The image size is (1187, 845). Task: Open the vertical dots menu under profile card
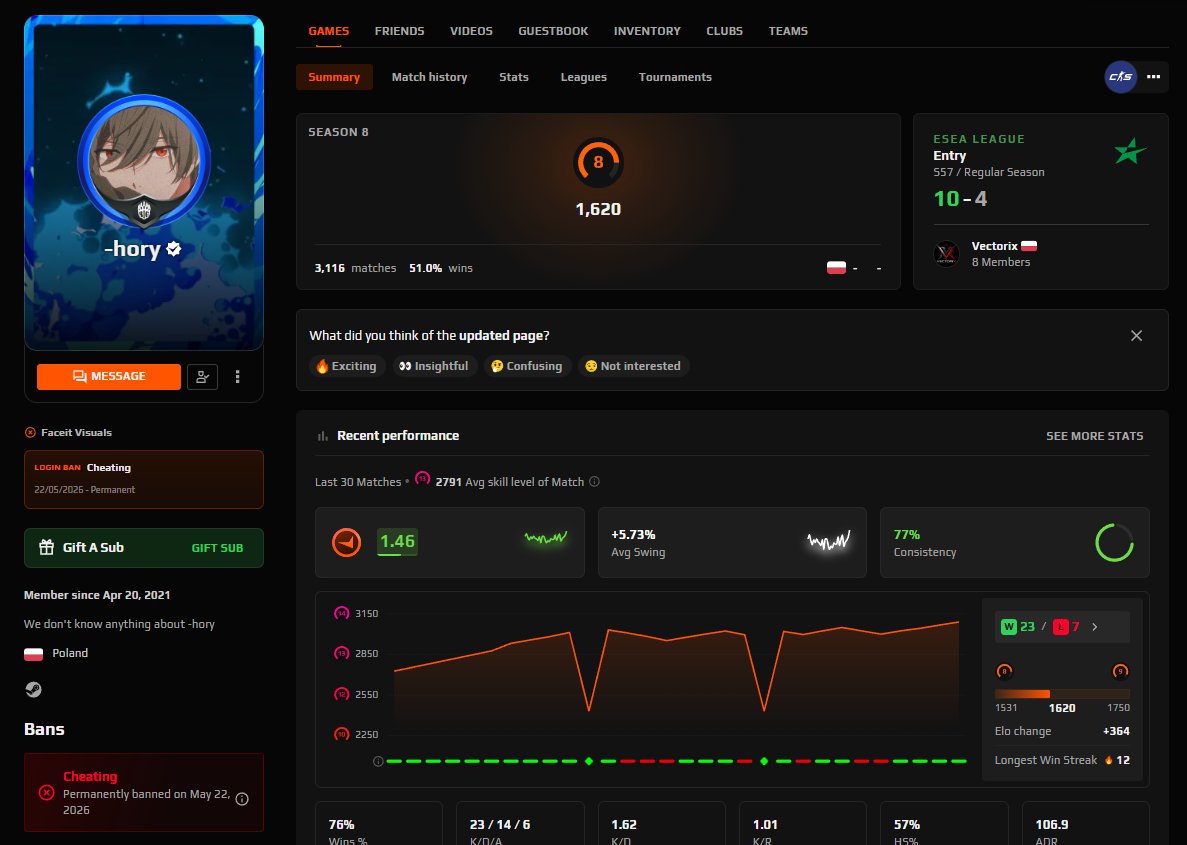[x=238, y=376]
